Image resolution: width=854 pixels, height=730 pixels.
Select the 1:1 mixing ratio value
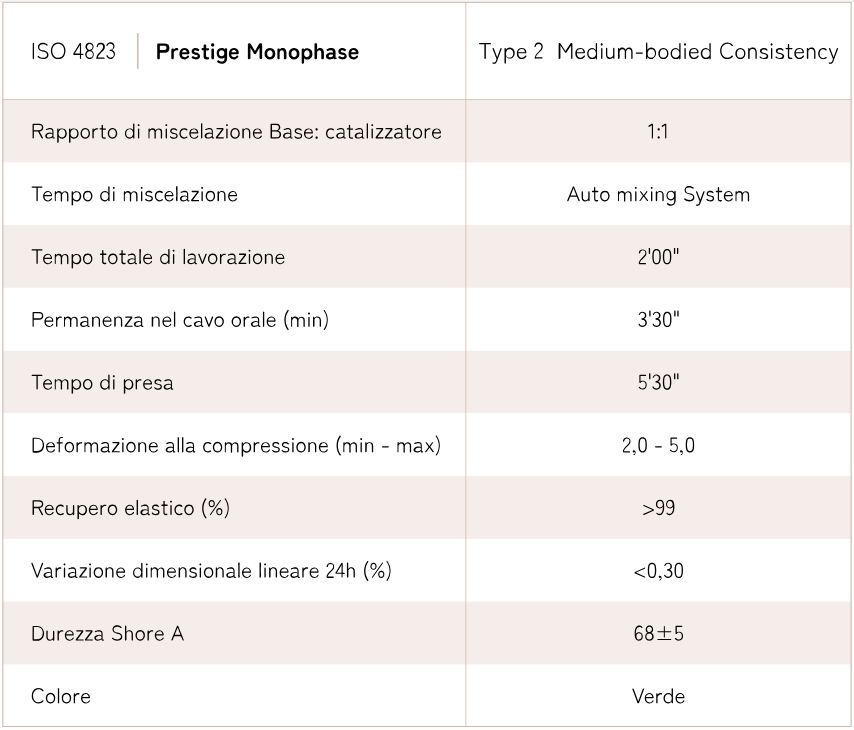[658, 132]
